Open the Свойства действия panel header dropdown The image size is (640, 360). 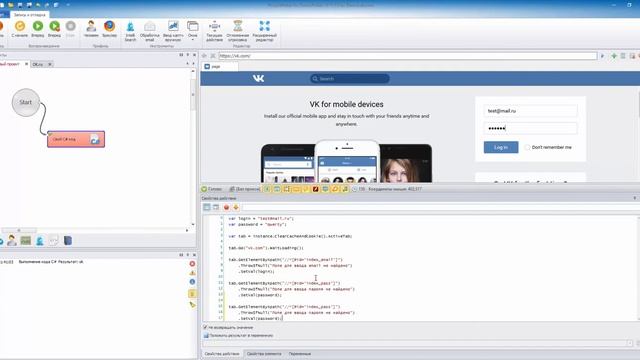(x=635, y=198)
